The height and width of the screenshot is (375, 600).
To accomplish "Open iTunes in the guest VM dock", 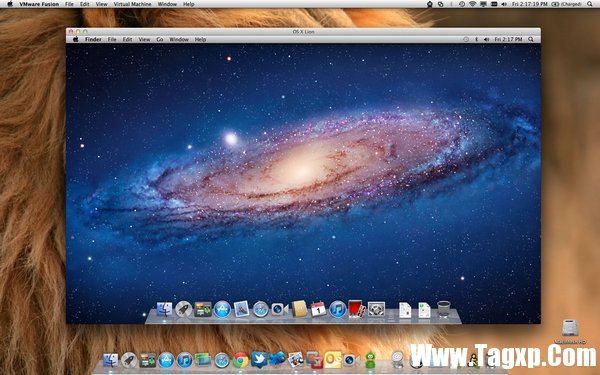I will tap(338, 309).
